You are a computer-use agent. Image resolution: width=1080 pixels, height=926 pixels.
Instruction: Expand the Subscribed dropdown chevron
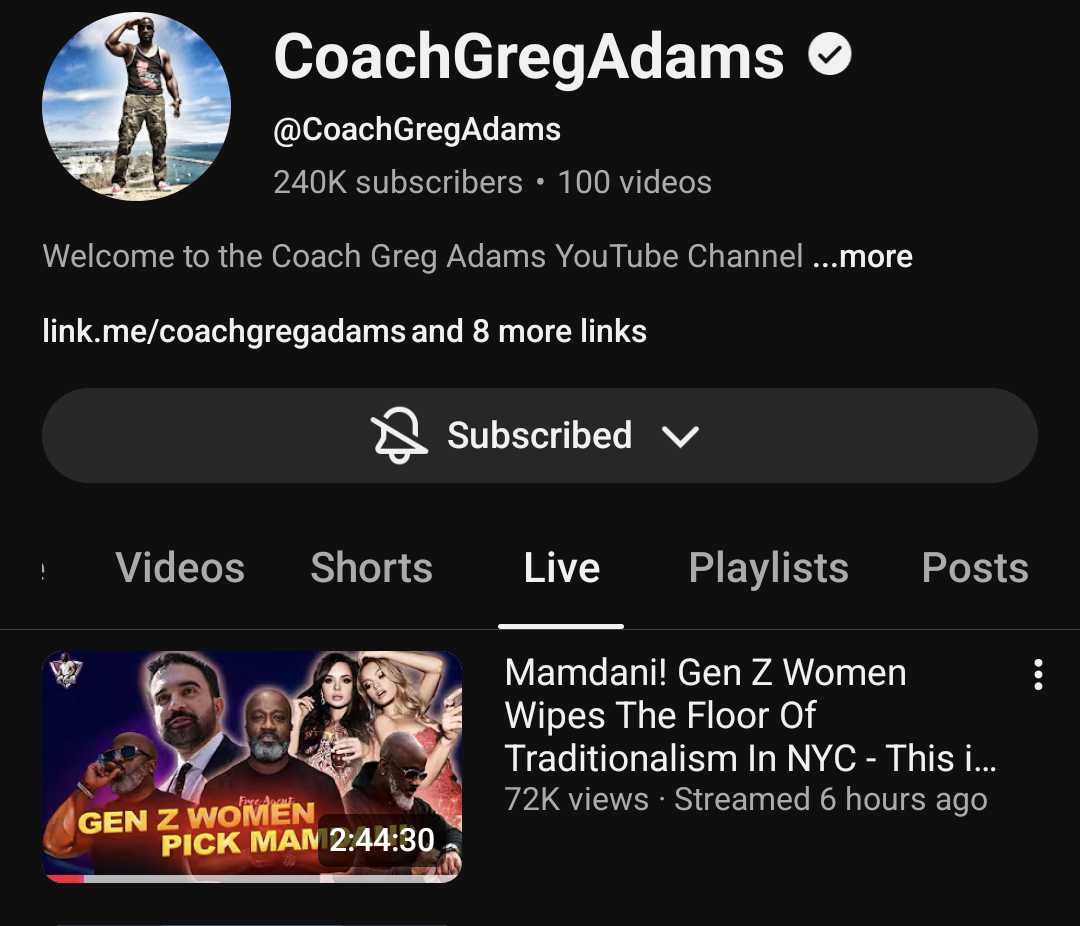click(680, 435)
